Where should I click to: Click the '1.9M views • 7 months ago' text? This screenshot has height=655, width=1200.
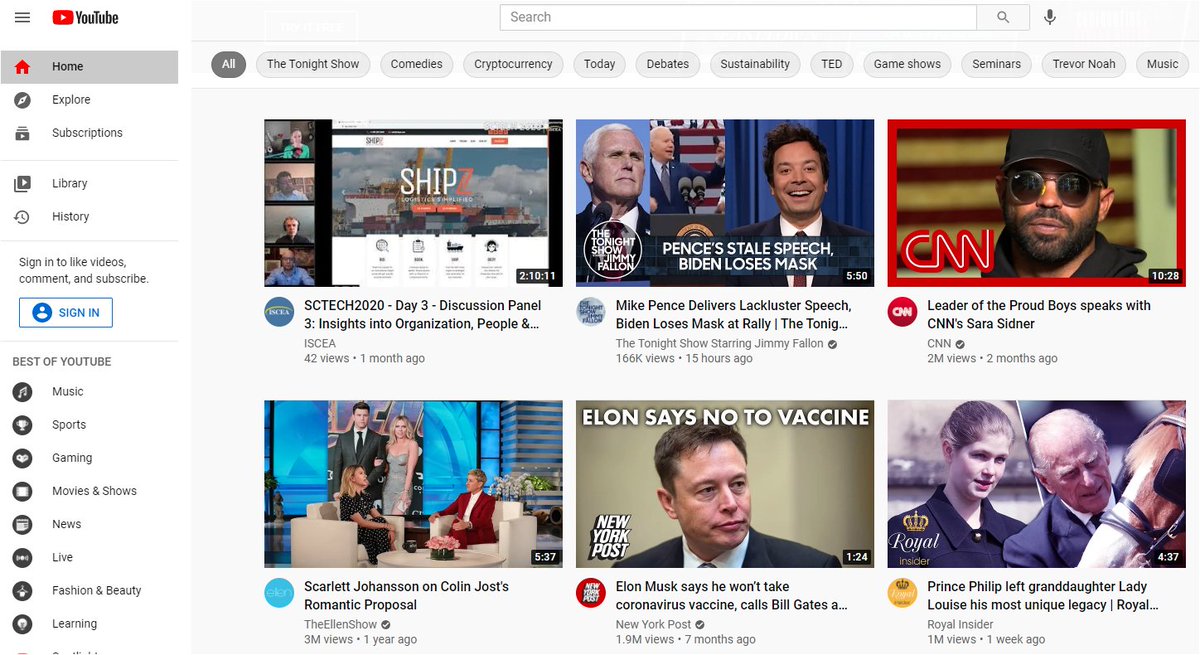(686, 639)
